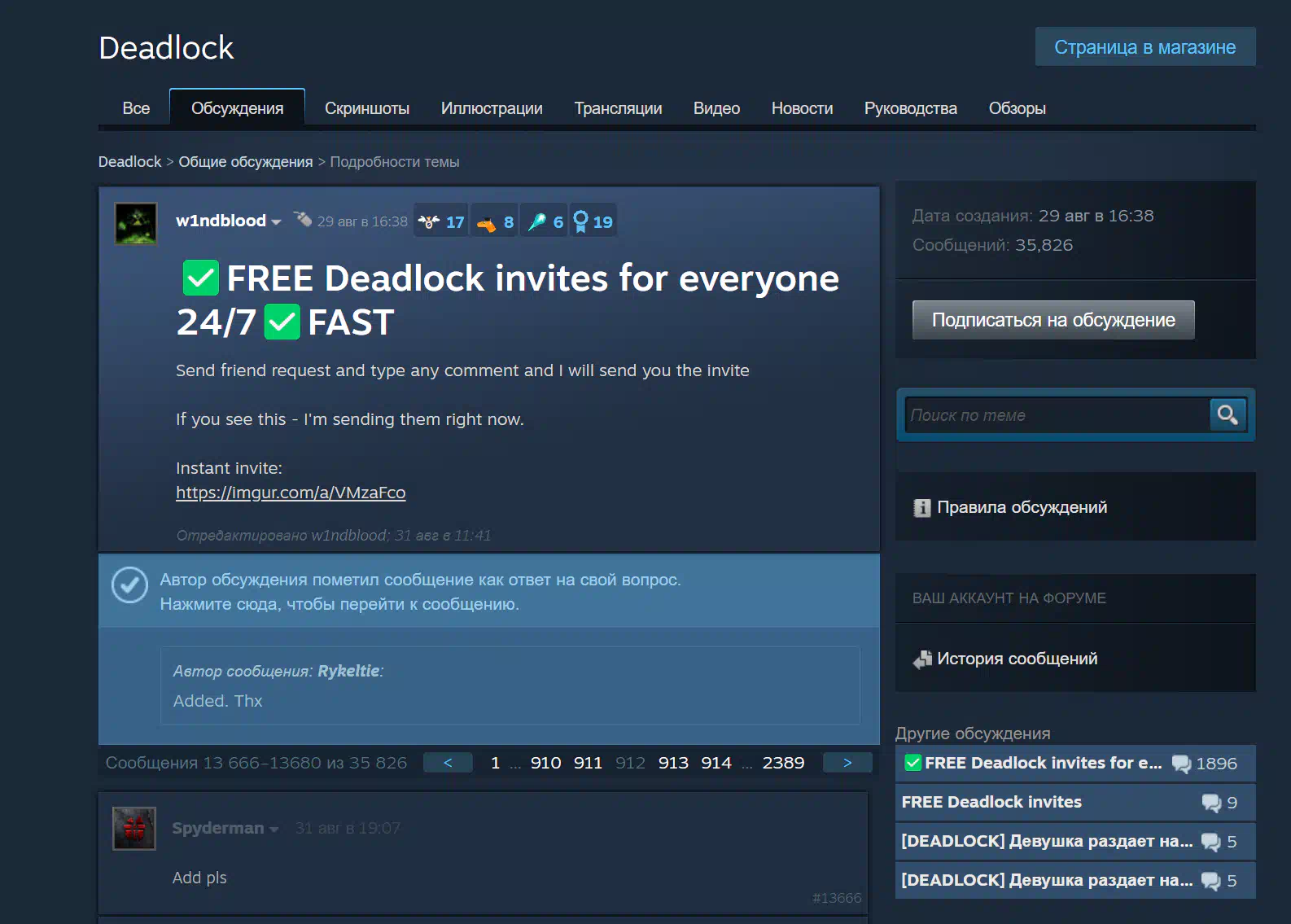Click the Deadlock page title
The width and height of the screenshot is (1291, 924).
(x=166, y=48)
